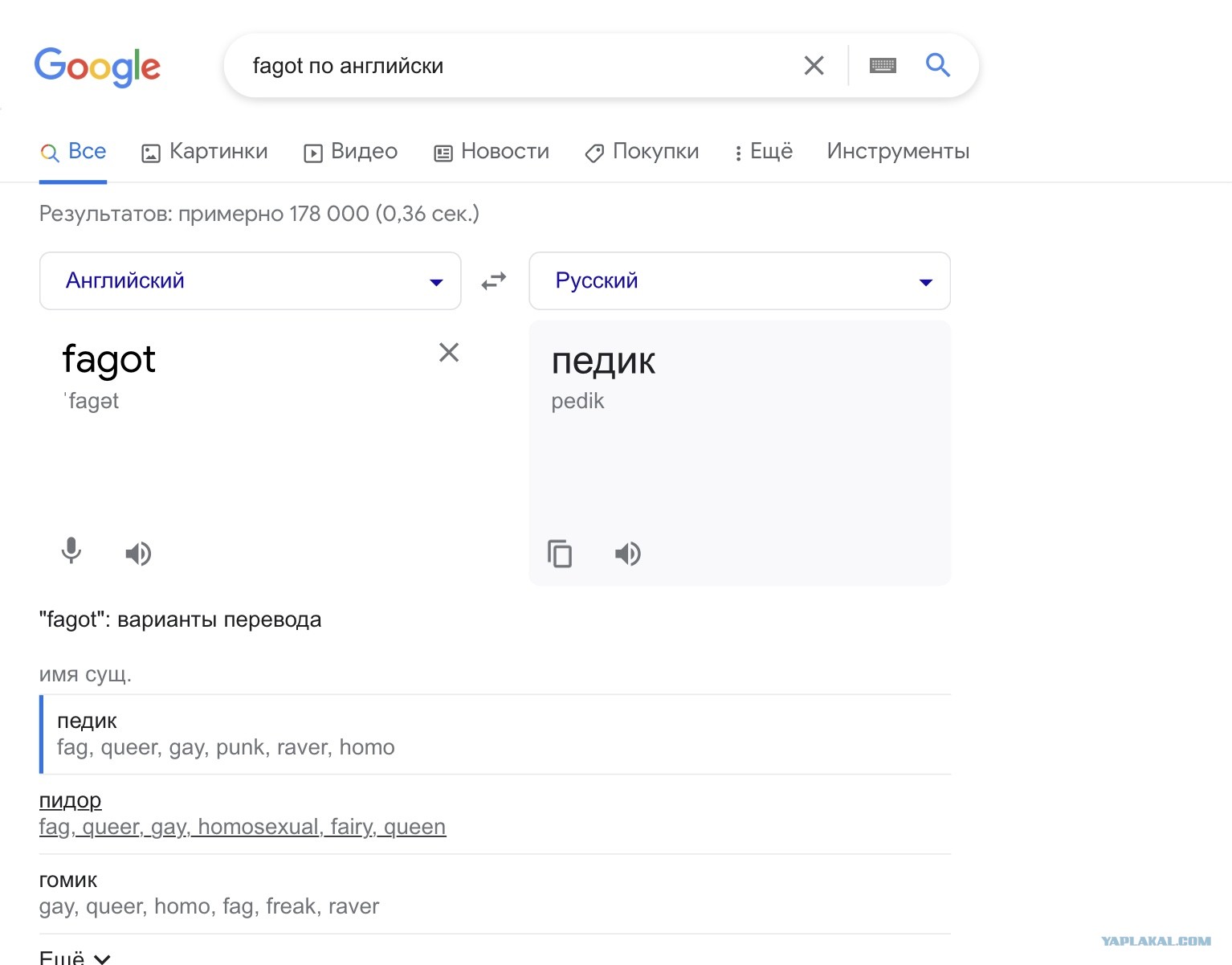
Task: Clear the source word fagot with X
Action: [x=449, y=352]
